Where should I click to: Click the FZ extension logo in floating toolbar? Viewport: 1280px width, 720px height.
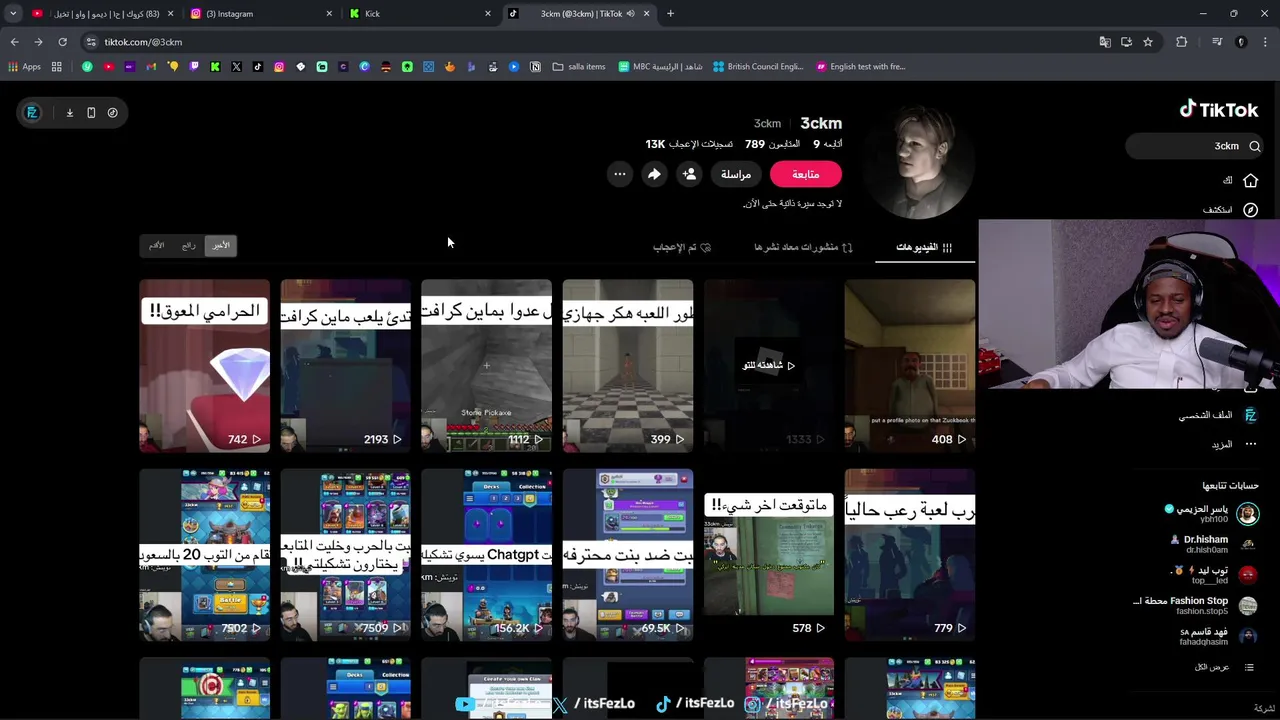click(32, 112)
